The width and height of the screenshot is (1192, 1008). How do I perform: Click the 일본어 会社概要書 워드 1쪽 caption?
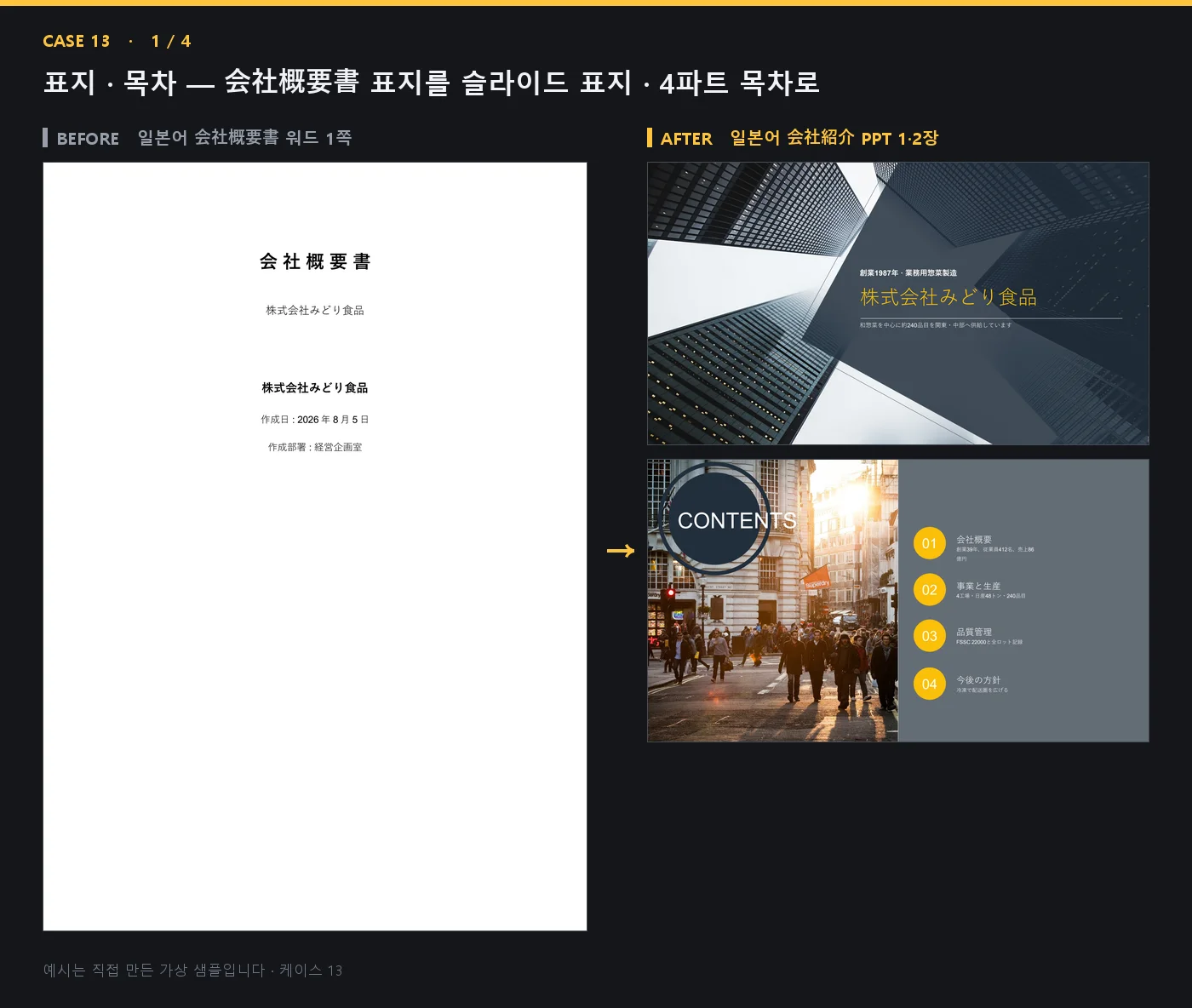pos(244,138)
